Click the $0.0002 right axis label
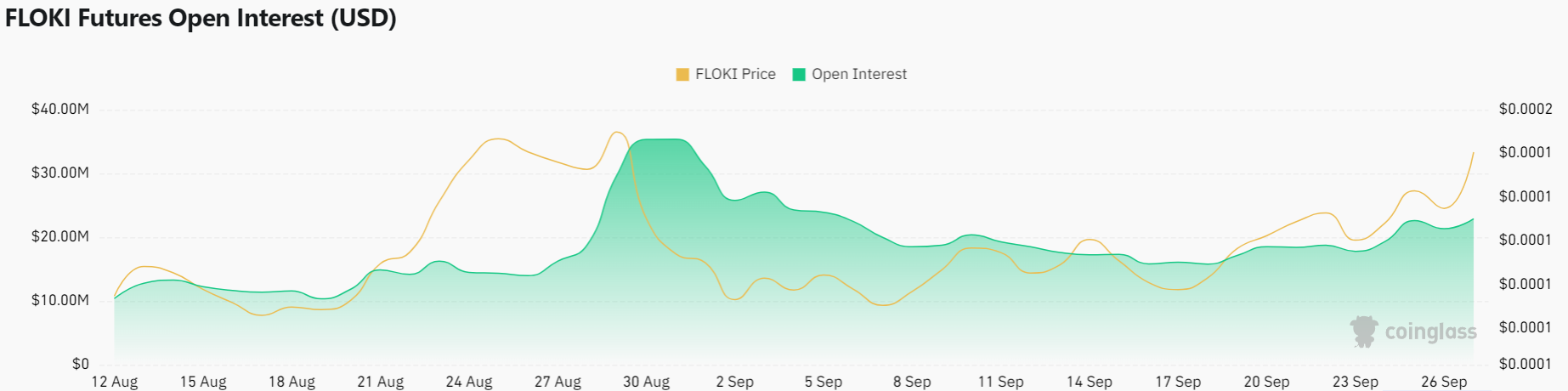 [x=1526, y=110]
